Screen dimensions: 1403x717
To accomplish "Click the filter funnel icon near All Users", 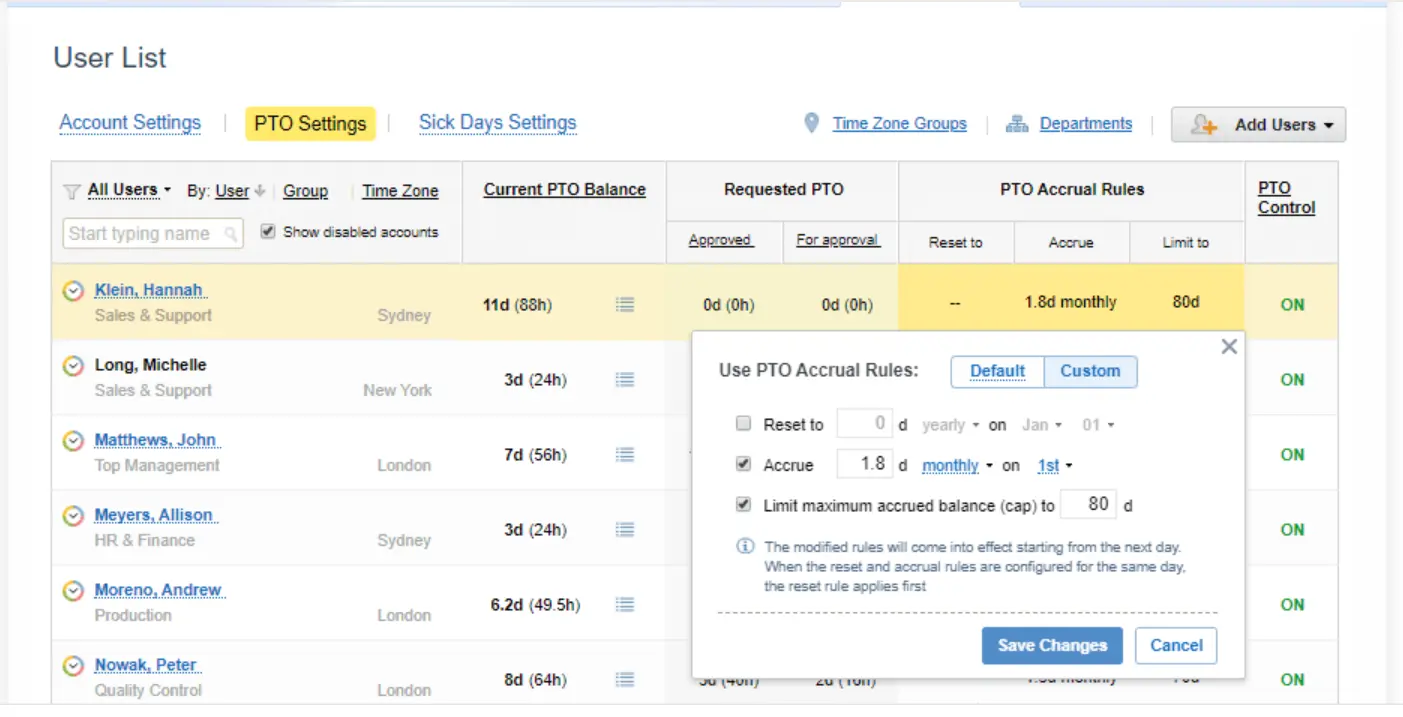I will 72,191.
